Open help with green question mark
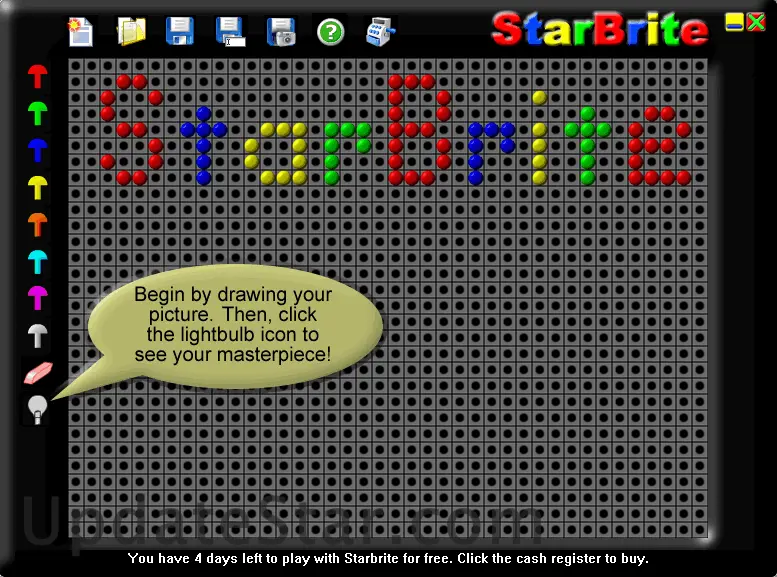This screenshot has width=777, height=577. (x=331, y=33)
